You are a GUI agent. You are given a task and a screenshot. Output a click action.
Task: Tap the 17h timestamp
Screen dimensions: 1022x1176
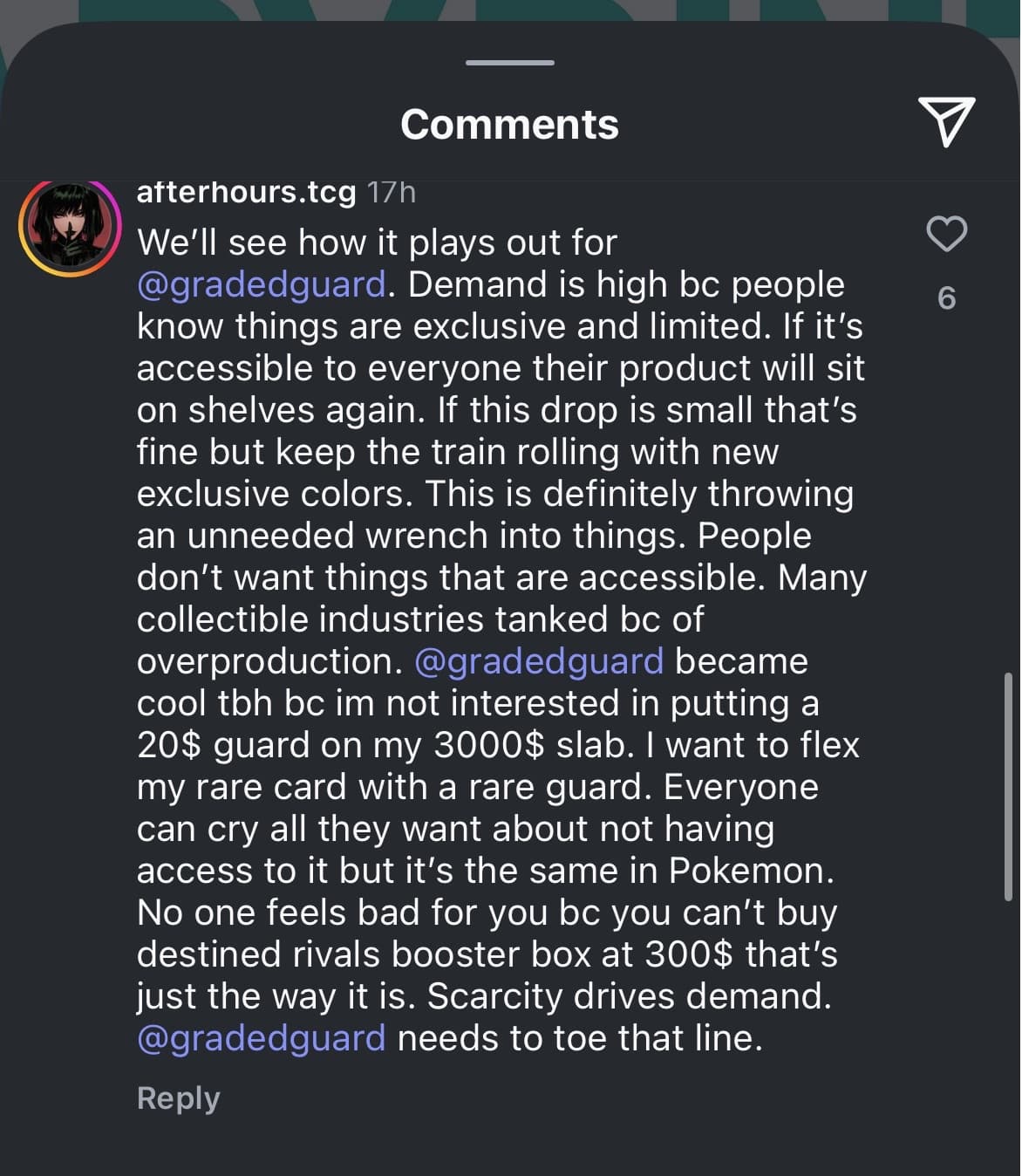coord(391,192)
